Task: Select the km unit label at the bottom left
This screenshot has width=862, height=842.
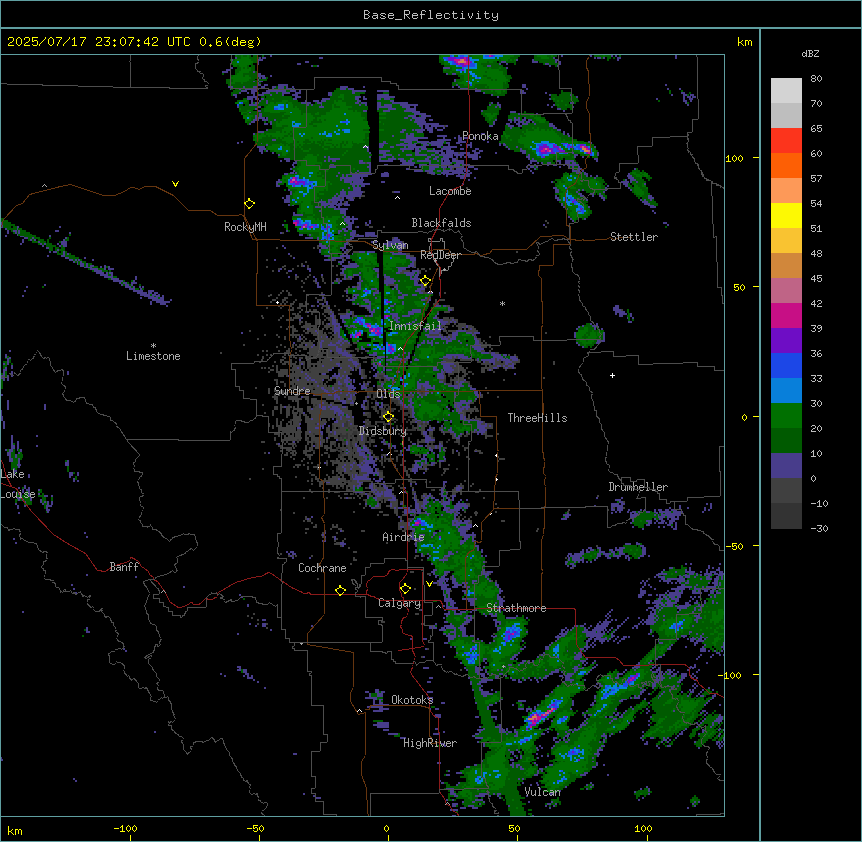Action: point(15,830)
